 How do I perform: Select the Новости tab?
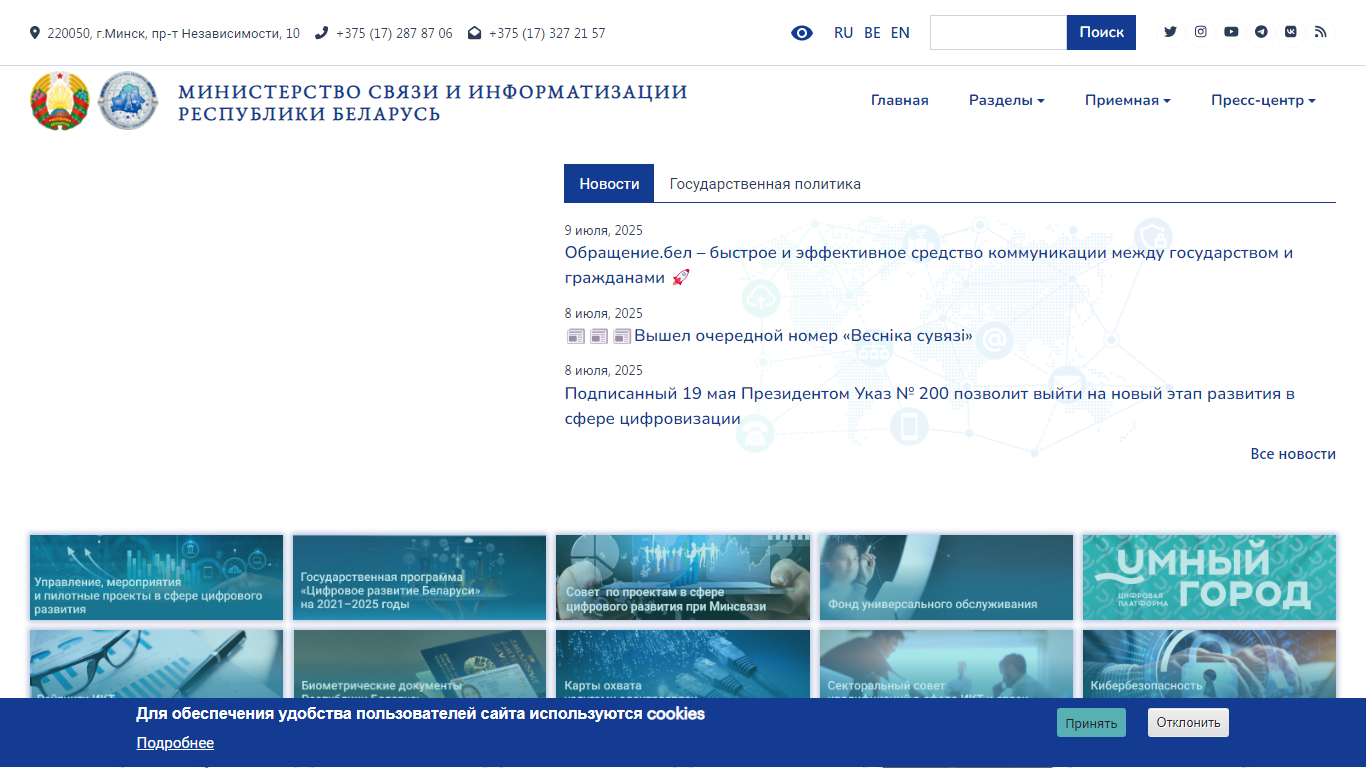point(609,184)
